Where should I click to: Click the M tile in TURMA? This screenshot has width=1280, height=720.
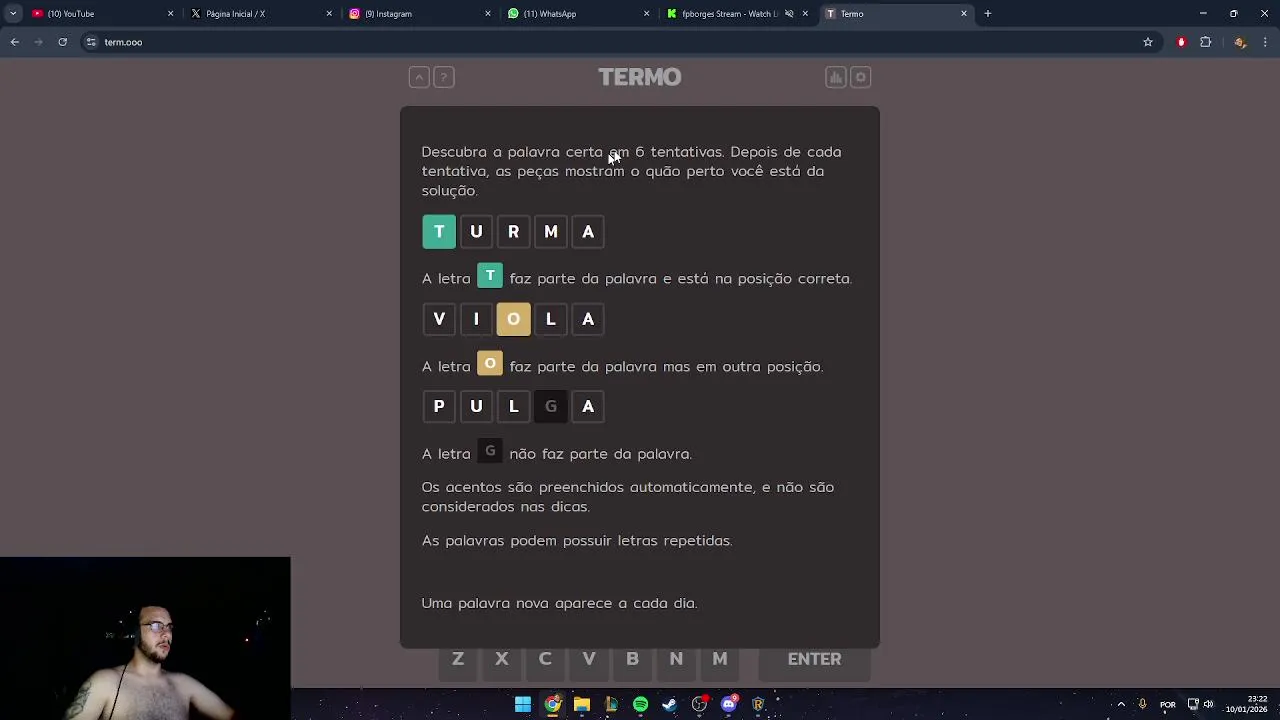point(551,232)
